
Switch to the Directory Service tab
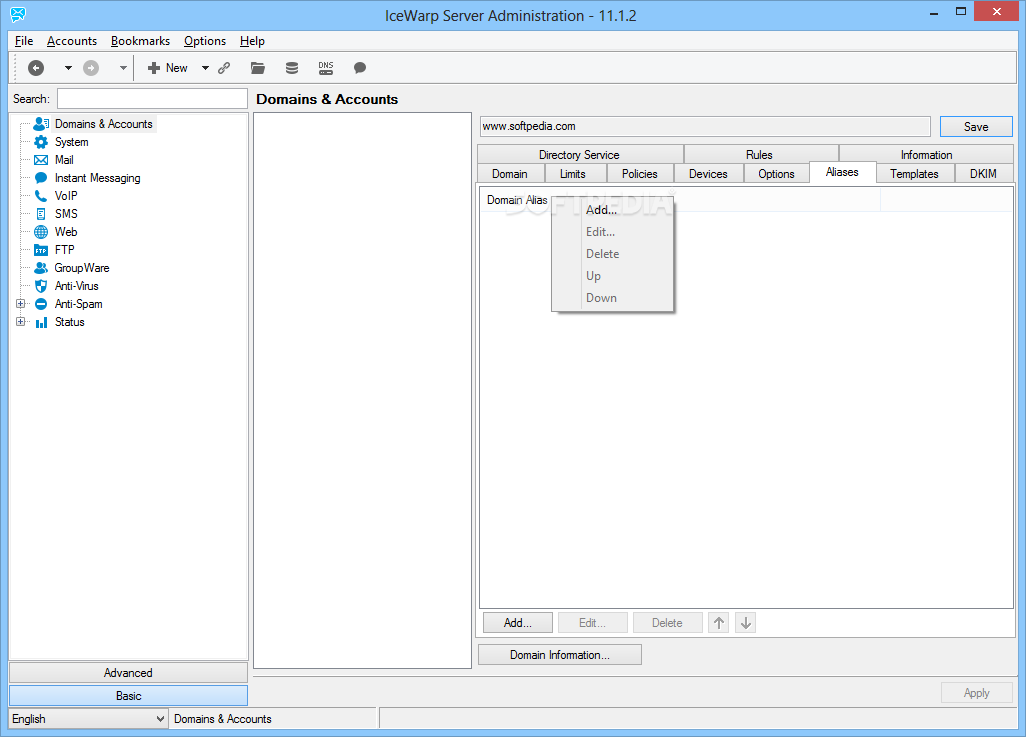(x=580, y=154)
